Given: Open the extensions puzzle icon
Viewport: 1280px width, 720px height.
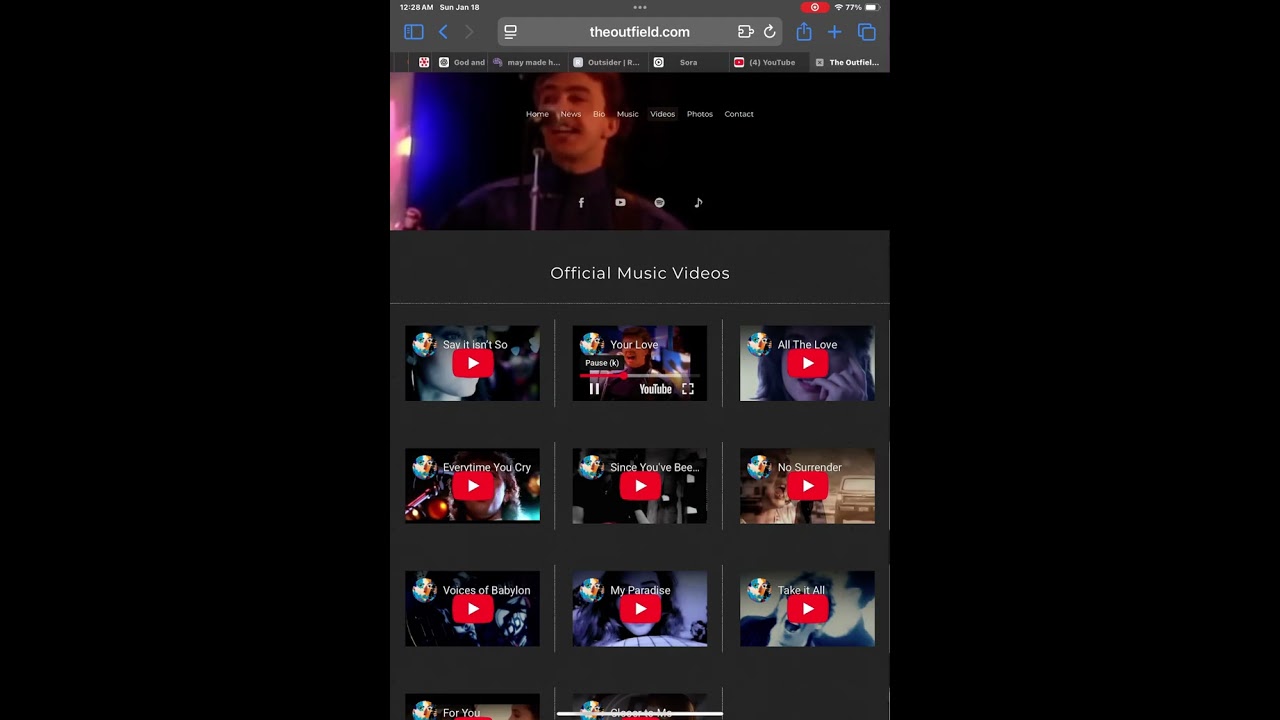Looking at the screenshot, I should [745, 32].
